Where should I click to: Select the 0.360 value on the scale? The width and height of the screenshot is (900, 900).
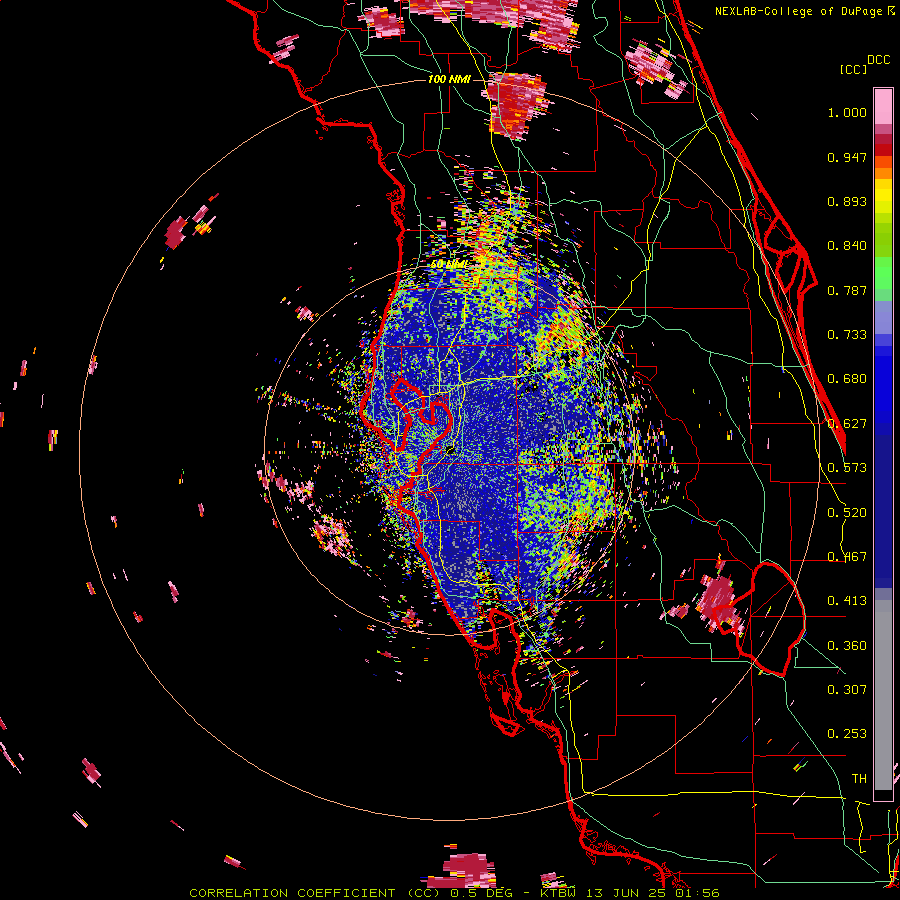pos(847,646)
